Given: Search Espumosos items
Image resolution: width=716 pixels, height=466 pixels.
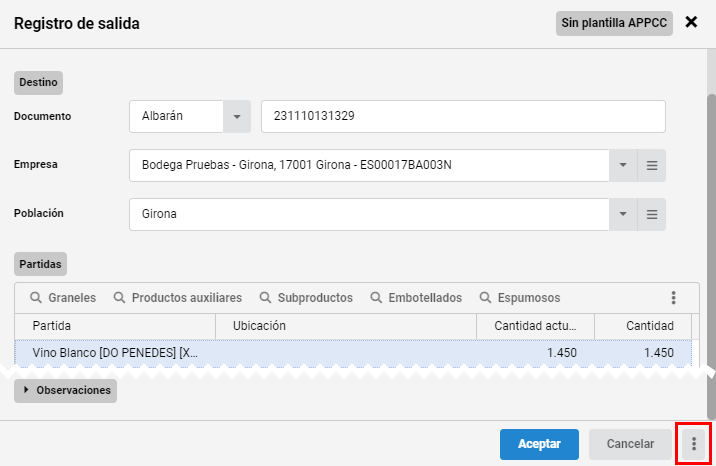Looking at the screenshot, I should (520, 298).
